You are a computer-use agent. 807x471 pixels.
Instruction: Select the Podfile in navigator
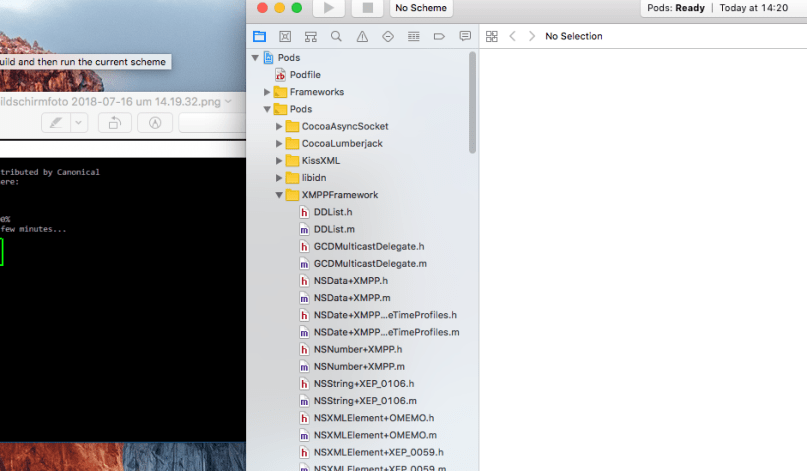[305, 75]
